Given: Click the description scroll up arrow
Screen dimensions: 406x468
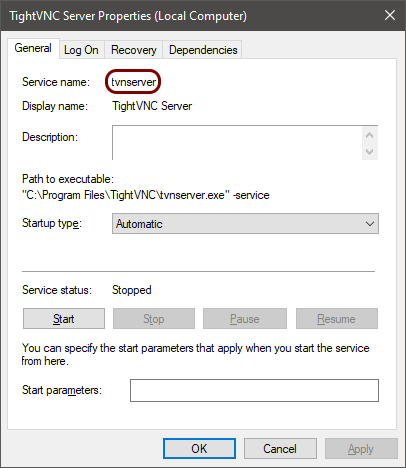Looking at the screenshot, I should pyautogui.click(x=369, y=135).
